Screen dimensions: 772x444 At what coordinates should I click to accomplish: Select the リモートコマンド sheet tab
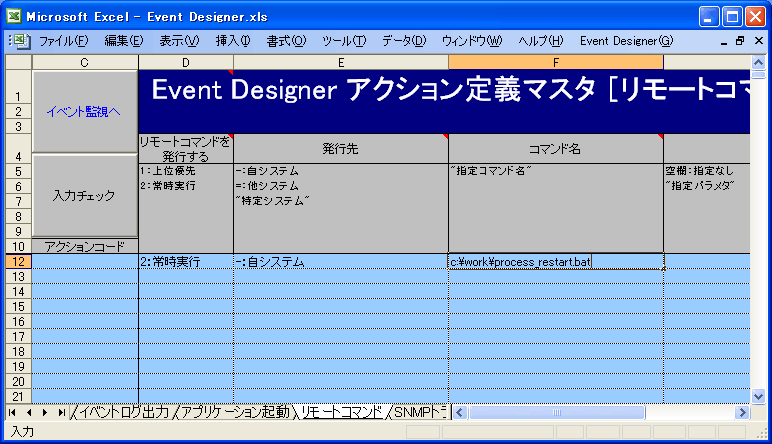point(342,412)
